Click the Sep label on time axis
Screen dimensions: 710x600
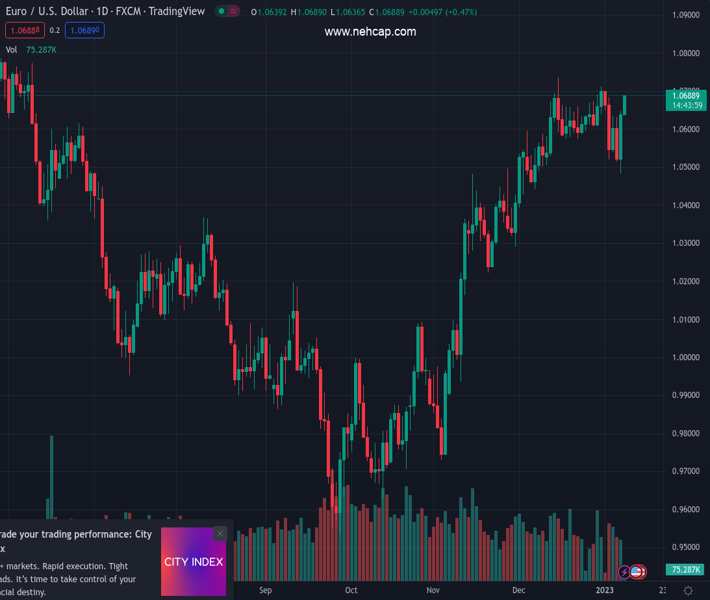click(265, 591)
